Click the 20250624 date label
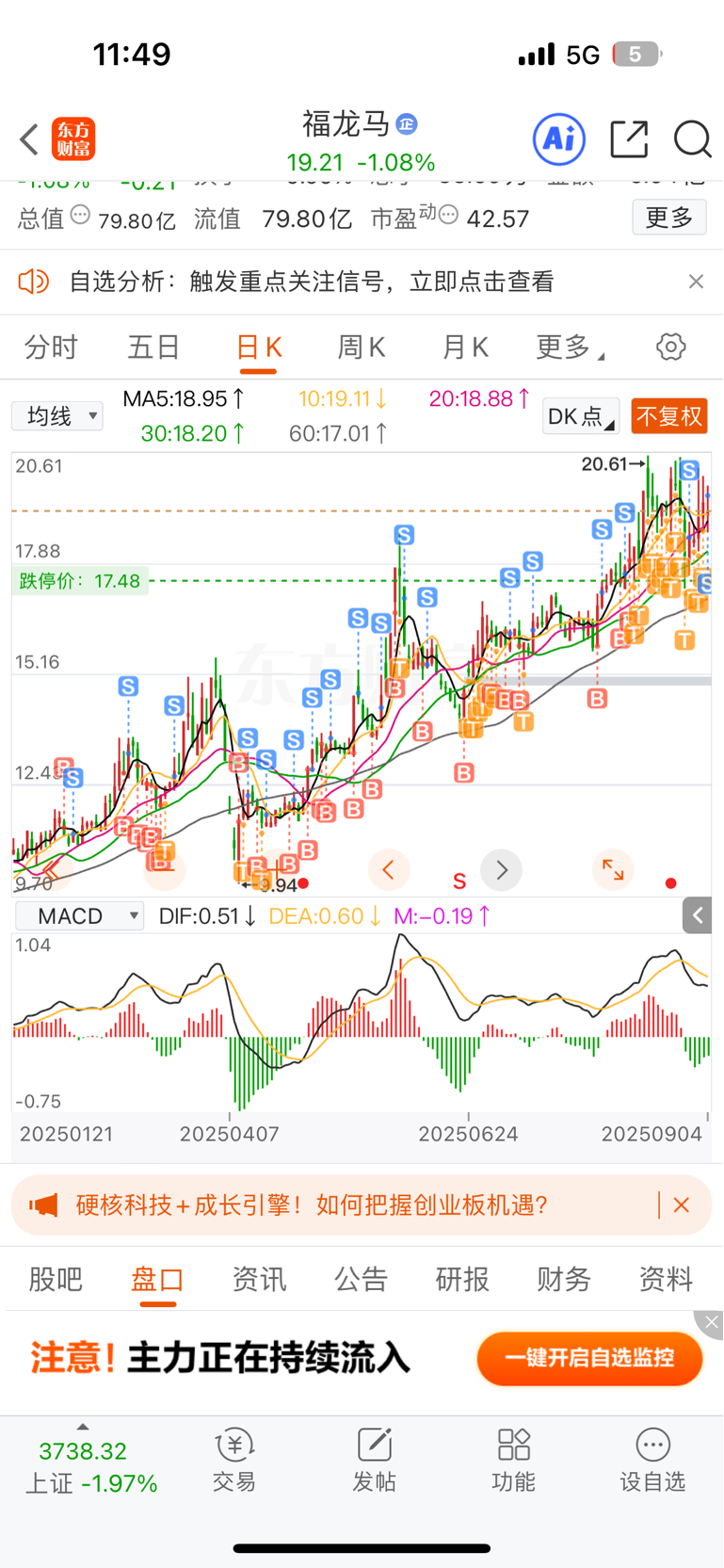The image size is (724, 1568). pos(468,1134)
